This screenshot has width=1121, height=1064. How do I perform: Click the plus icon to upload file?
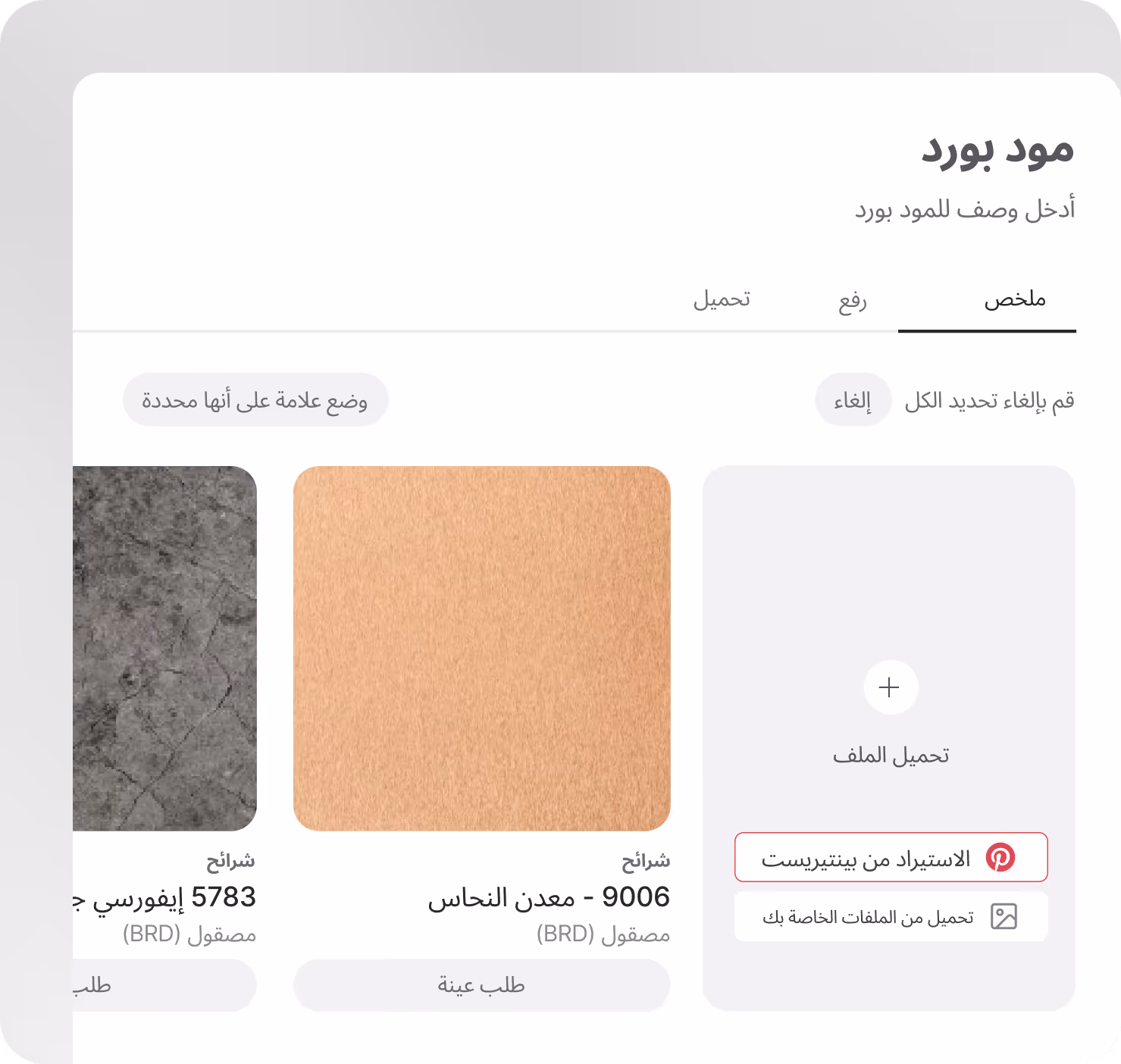coord(891,687)
